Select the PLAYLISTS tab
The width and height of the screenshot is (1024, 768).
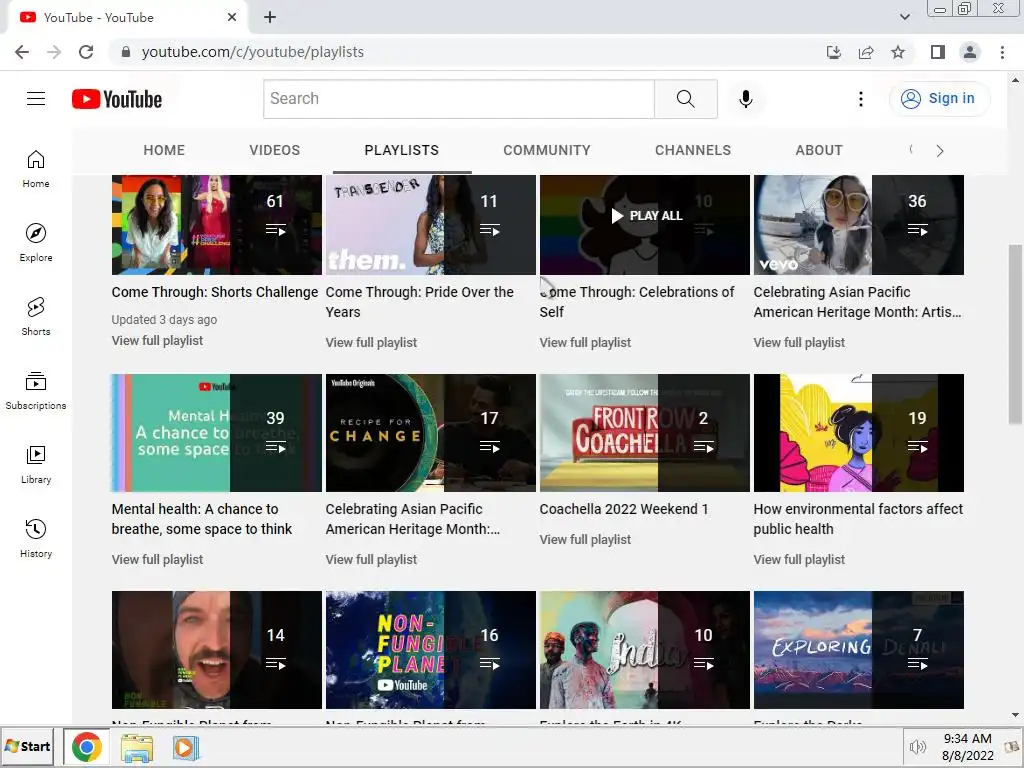pyautogui.click(x=402, y=150)
